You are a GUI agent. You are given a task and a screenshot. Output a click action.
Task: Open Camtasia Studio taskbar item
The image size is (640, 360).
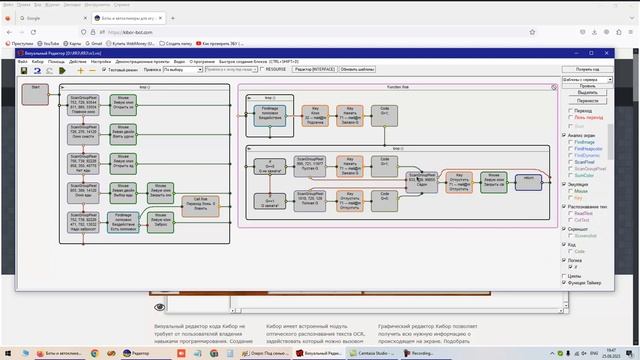[x=372, y=353]
